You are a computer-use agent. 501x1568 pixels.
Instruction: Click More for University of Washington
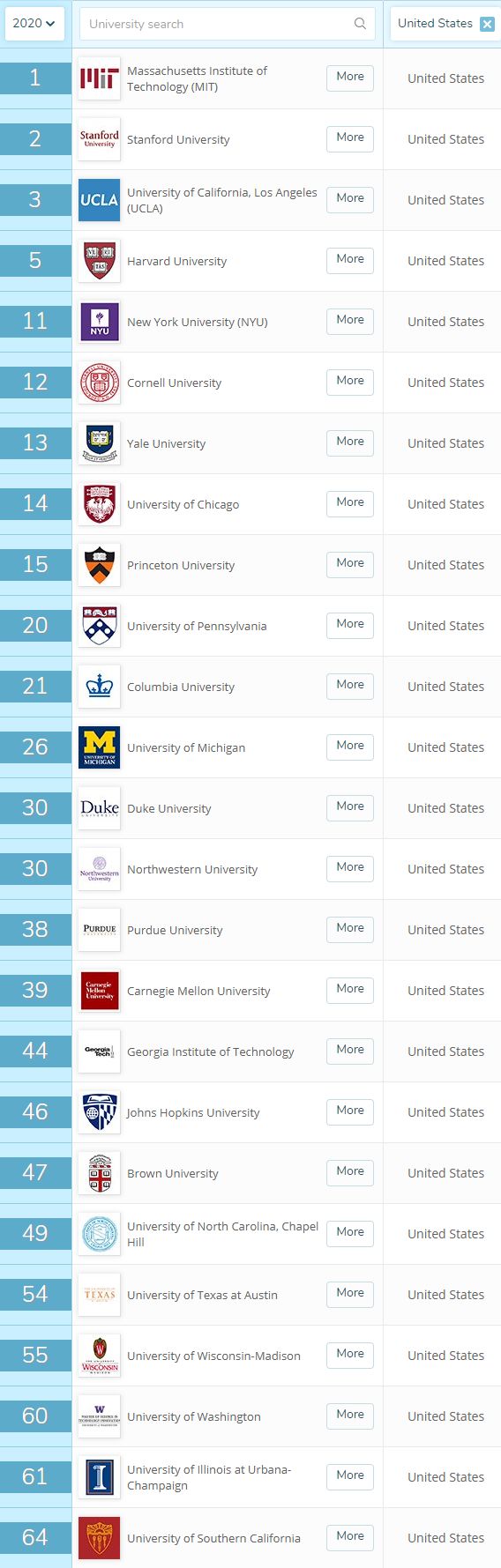[350, 1415]
